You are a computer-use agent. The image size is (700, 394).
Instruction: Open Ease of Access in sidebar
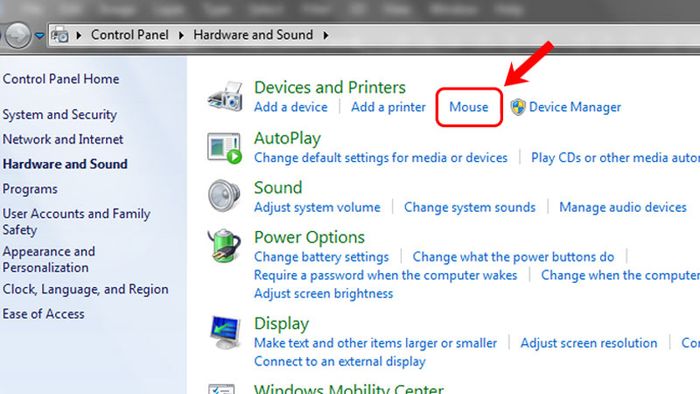[x=43, y=314]
